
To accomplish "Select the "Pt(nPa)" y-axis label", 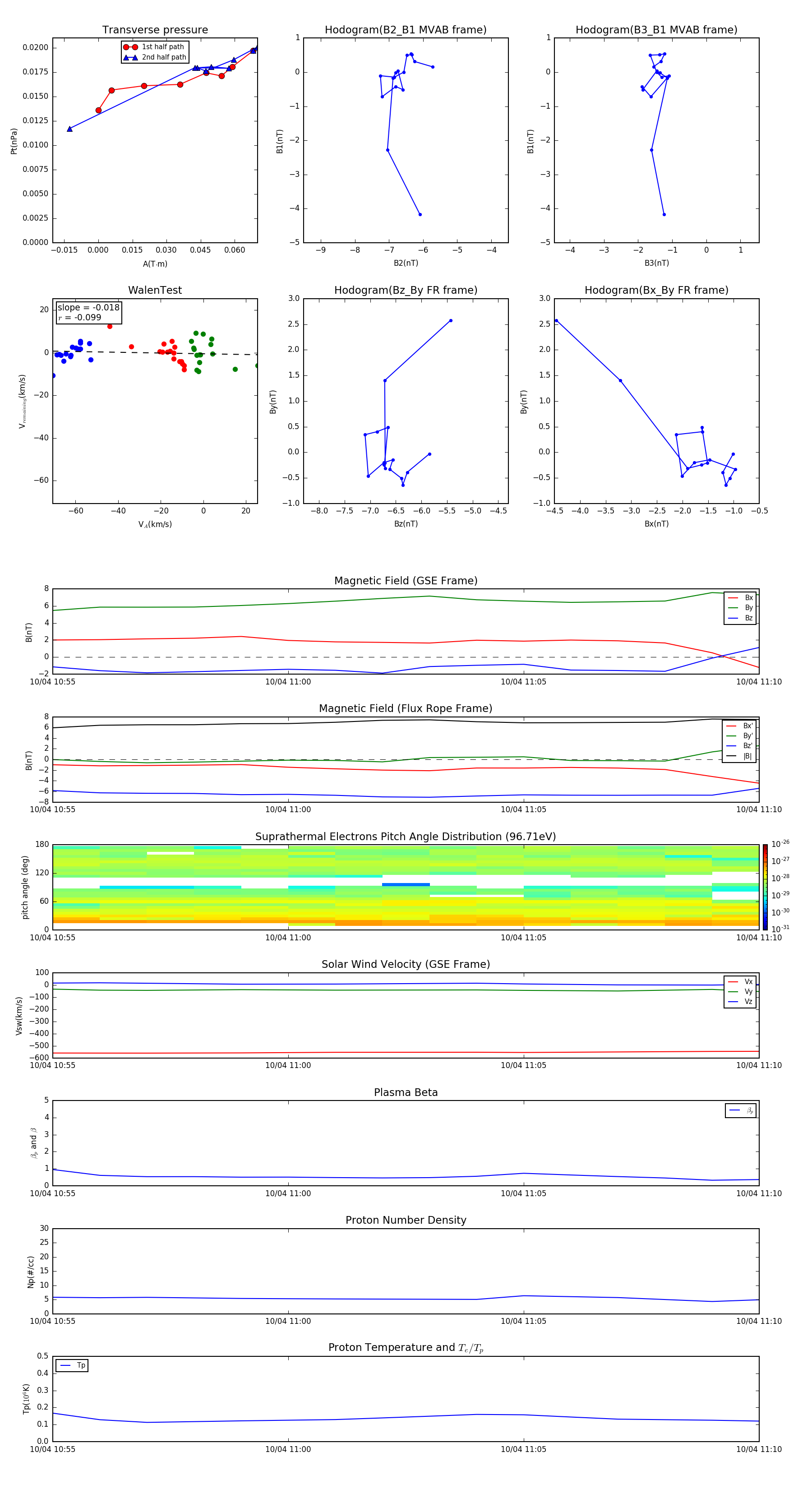I will click(14, 141).
